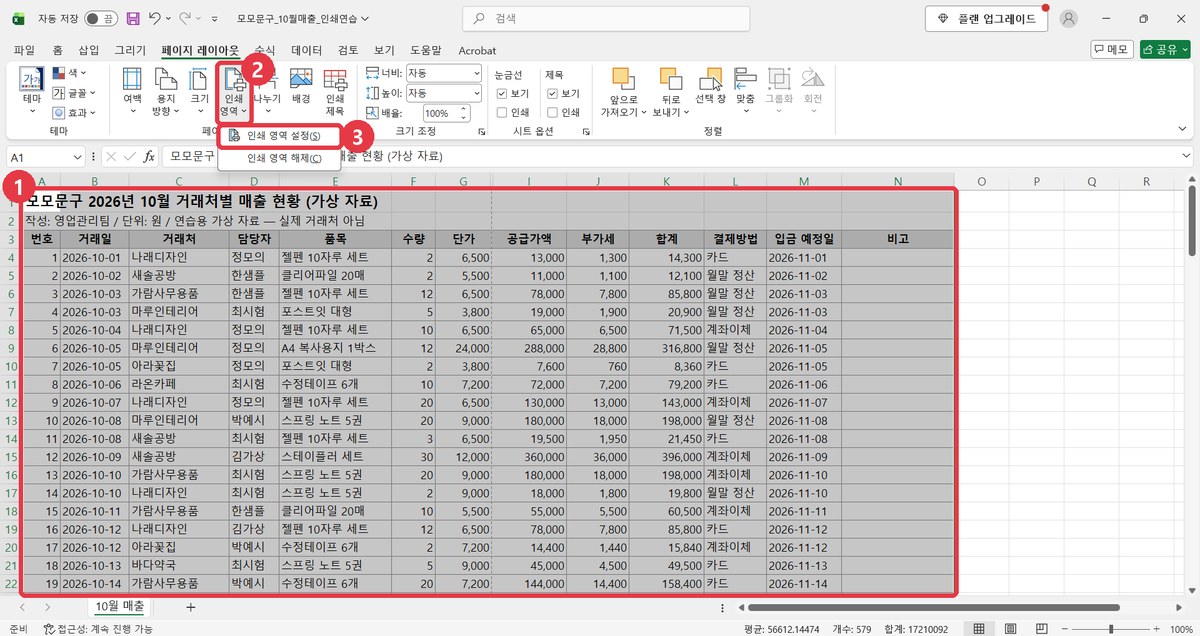
Task: Open the 여백 margins menu
Action: [132, 90]
